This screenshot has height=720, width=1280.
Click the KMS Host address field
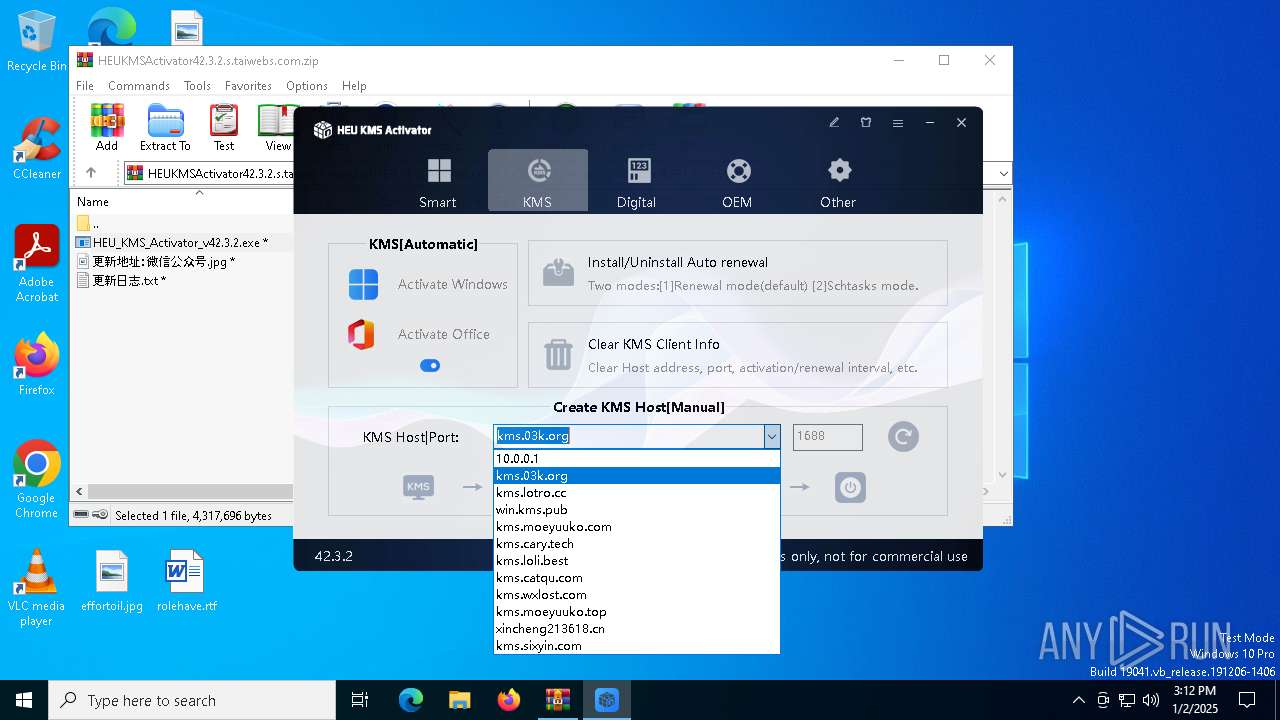pyautogui.click(x=629, y=437)
